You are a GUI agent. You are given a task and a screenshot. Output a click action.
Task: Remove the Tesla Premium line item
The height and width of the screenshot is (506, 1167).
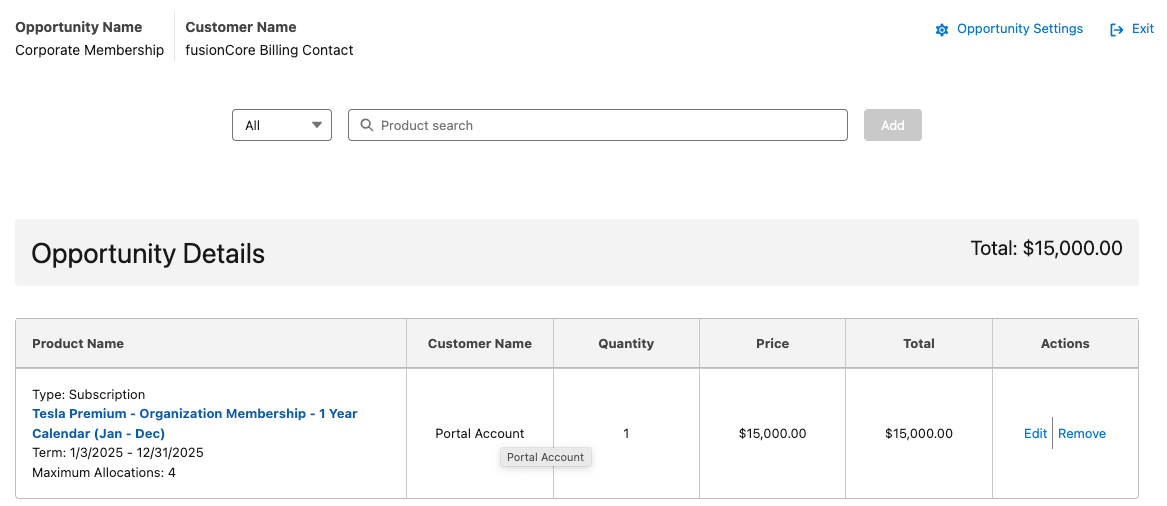1081,433
